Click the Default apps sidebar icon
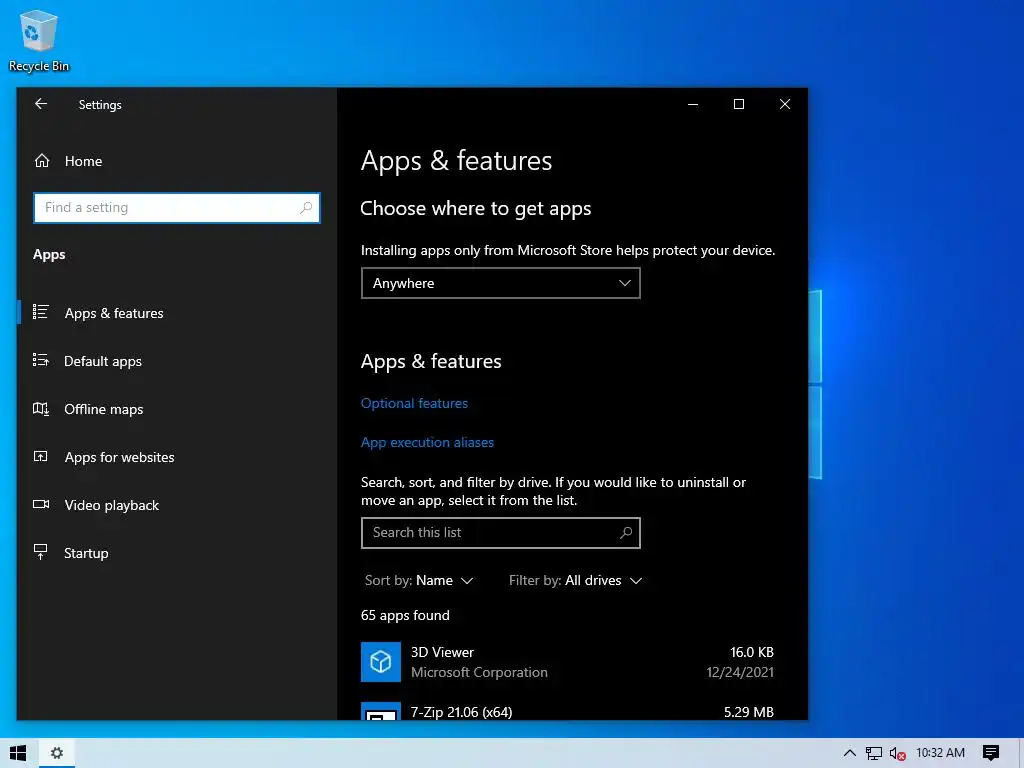Viewport: 1024px width, 768px height. point(40,360)
